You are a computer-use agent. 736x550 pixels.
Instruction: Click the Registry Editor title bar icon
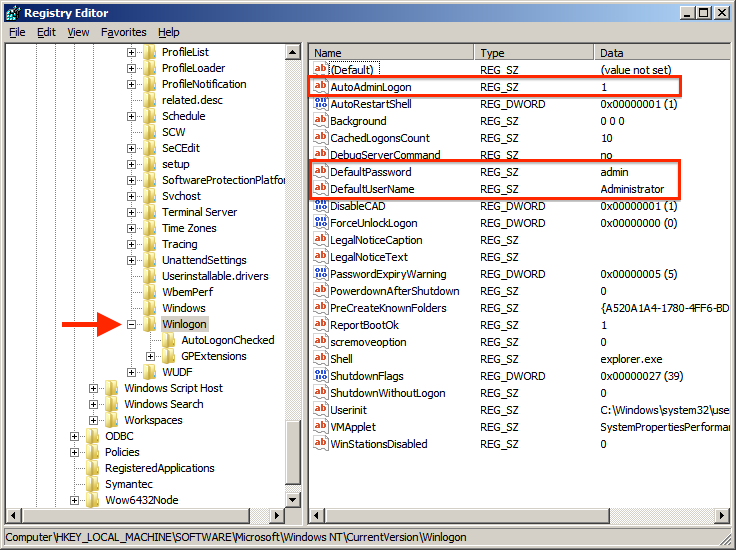pos(13,13)
